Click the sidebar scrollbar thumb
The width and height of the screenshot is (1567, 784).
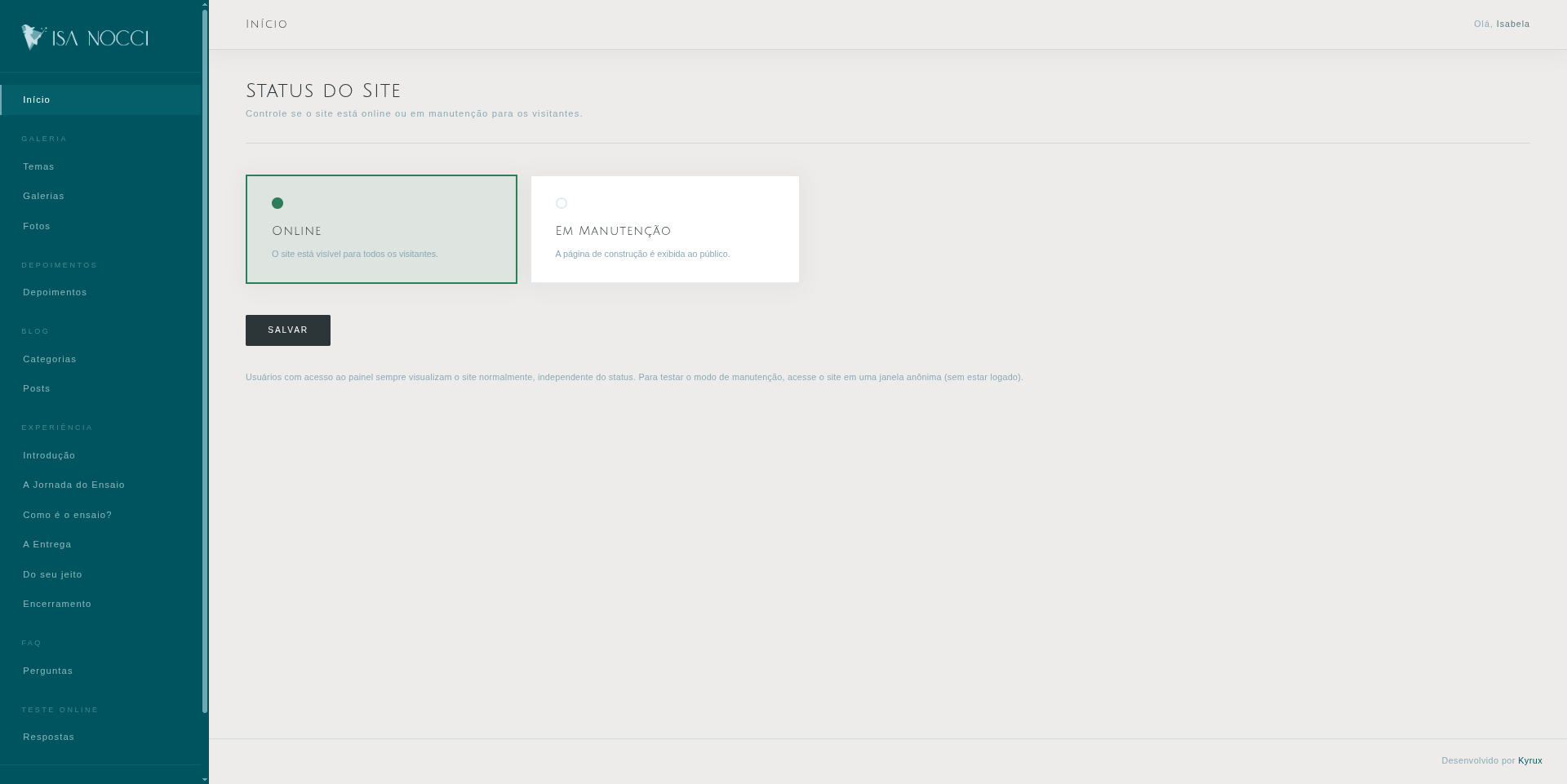[x=205, y=361]
